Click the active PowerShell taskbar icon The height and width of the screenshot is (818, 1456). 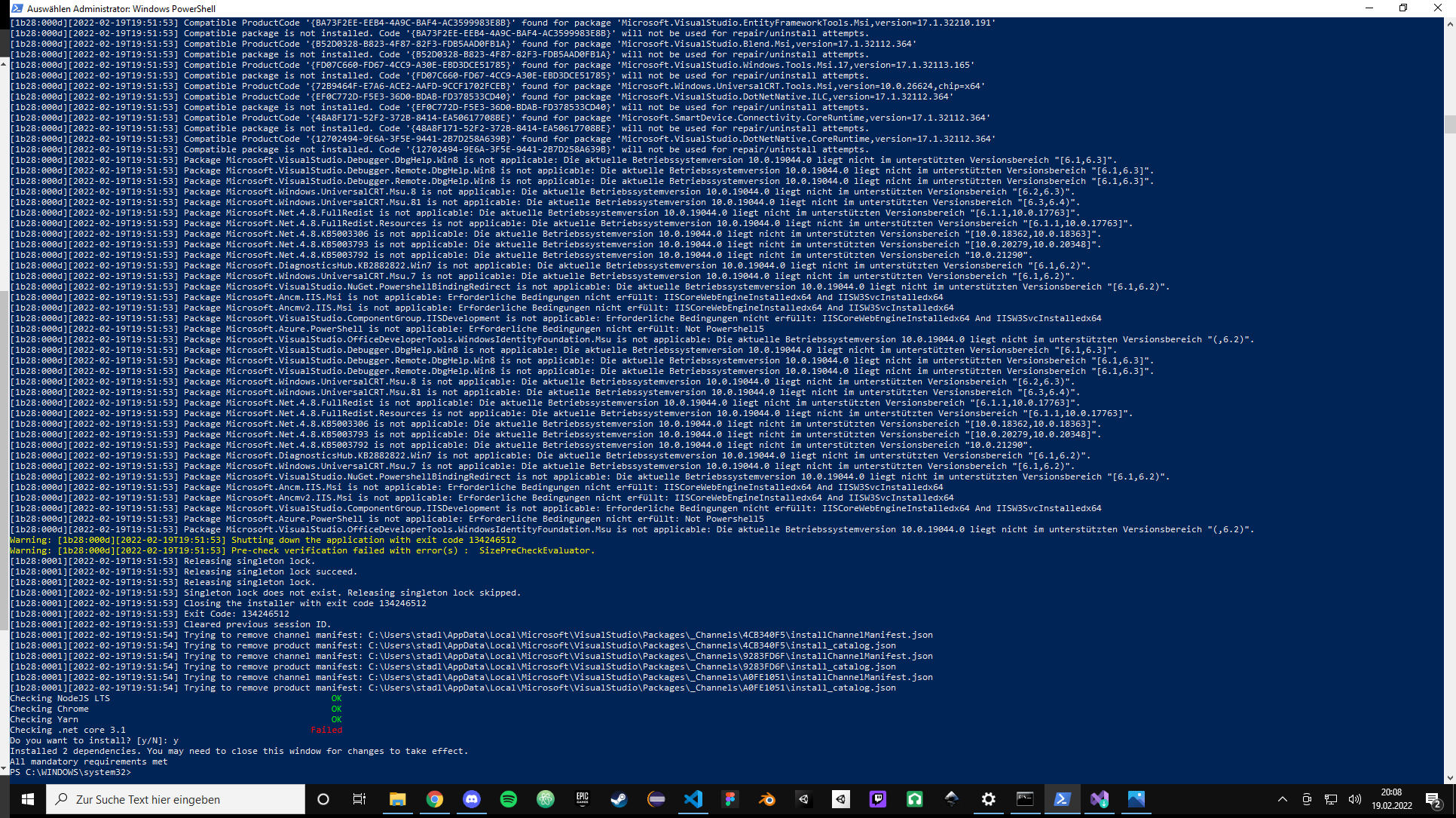click(x=1062, y=799)
